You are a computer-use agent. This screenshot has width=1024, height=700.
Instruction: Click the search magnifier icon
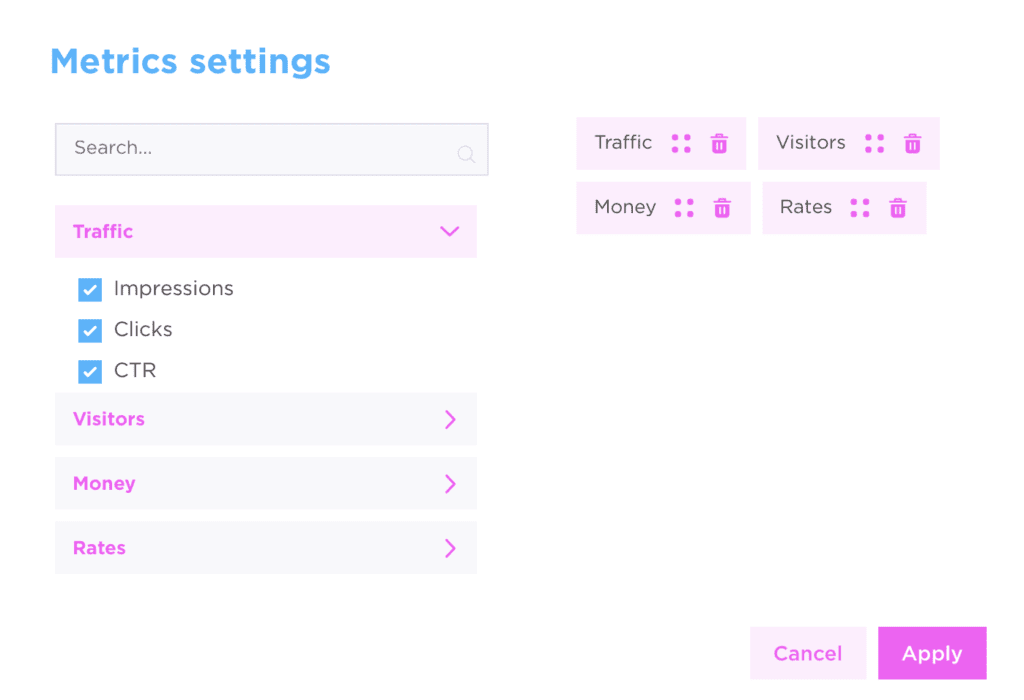[x=466, y=154]
